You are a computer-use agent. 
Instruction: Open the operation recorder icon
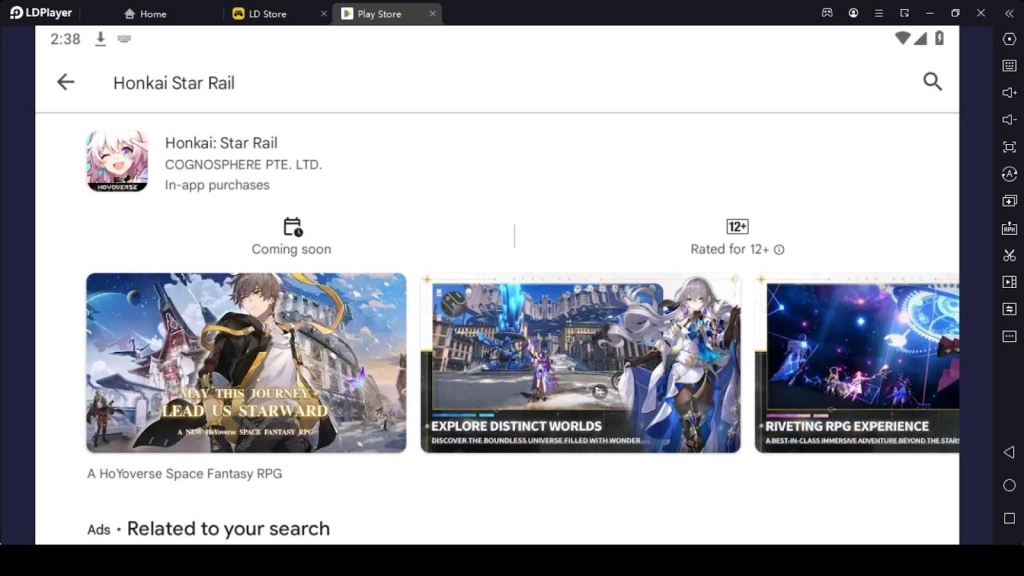pyautogui.click(x=1009, y=309)
